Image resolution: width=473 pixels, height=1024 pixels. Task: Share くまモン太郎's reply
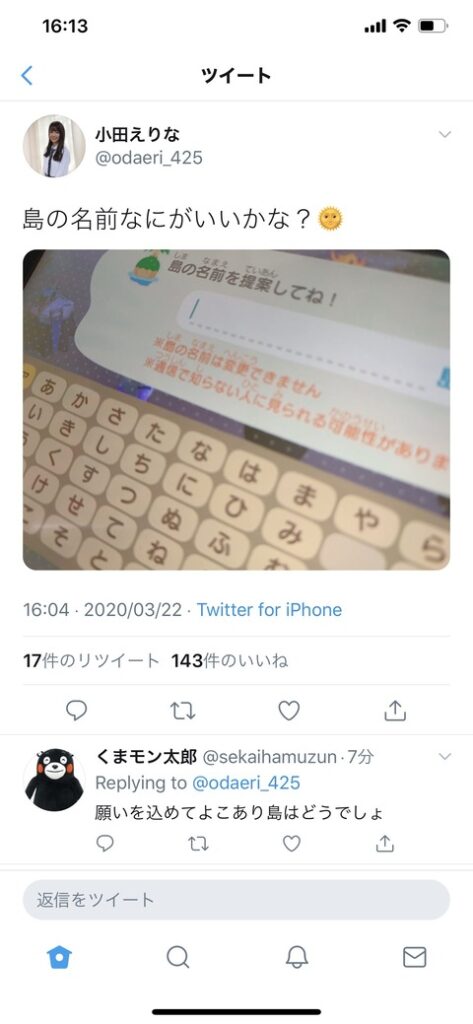385,844
